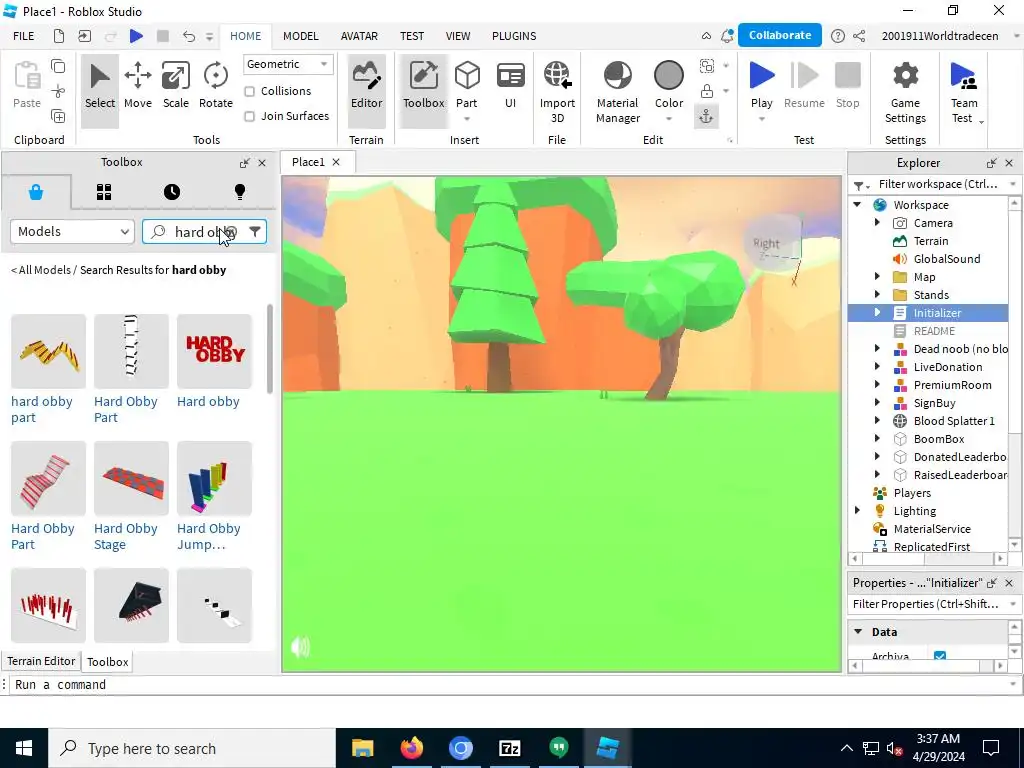Open Toolbox Creations lightbulb tab
The image size is (1024, 768).
point(240,192)
